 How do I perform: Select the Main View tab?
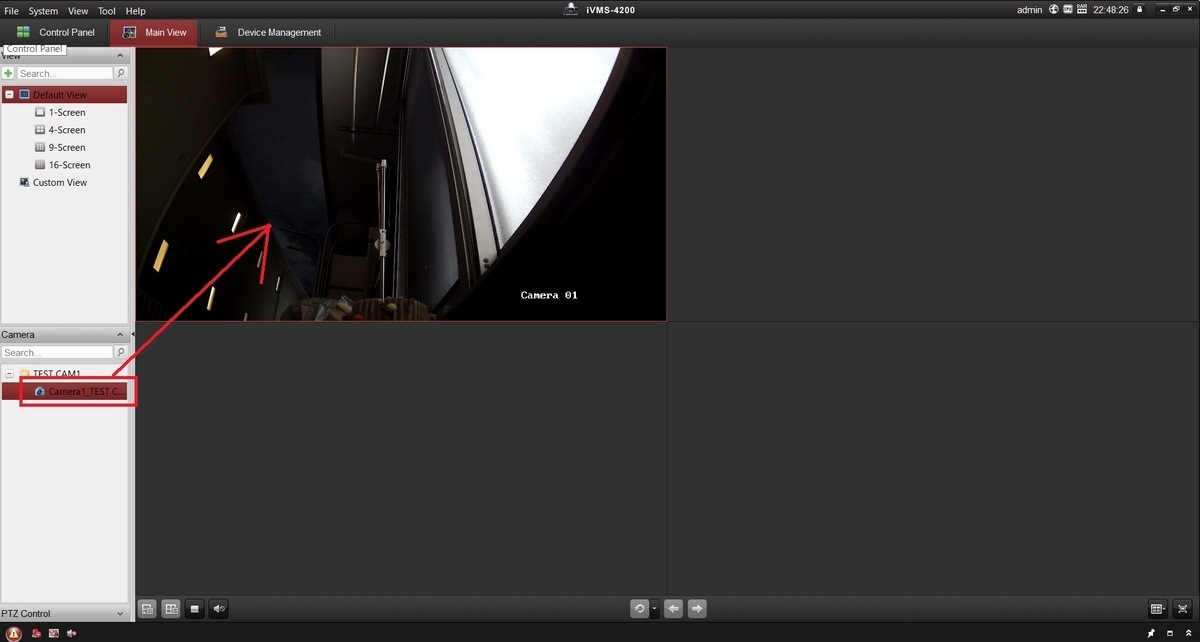(x=154, y=32)
